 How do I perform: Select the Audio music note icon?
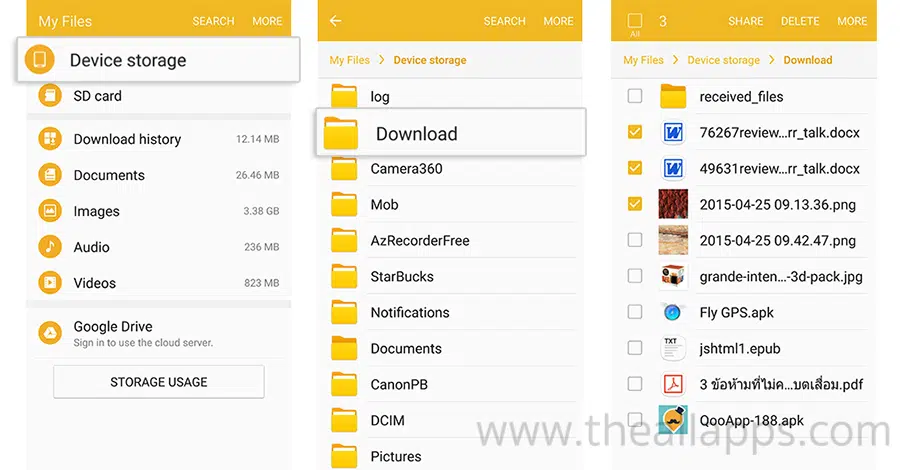[x=49, y=247]
